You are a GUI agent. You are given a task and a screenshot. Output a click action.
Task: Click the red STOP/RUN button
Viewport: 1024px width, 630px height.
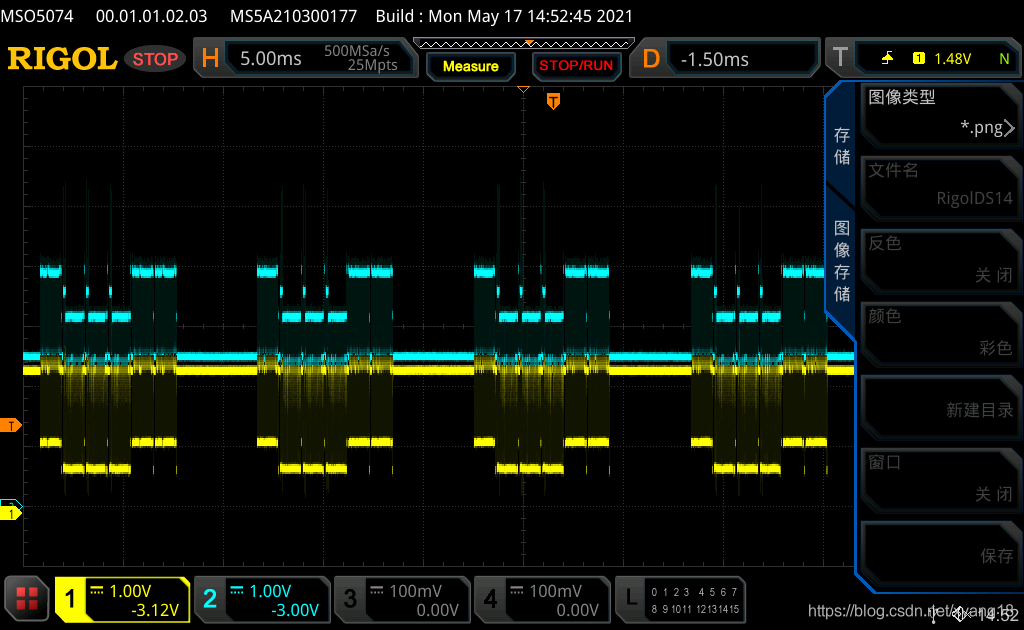[x=576, y=66]
